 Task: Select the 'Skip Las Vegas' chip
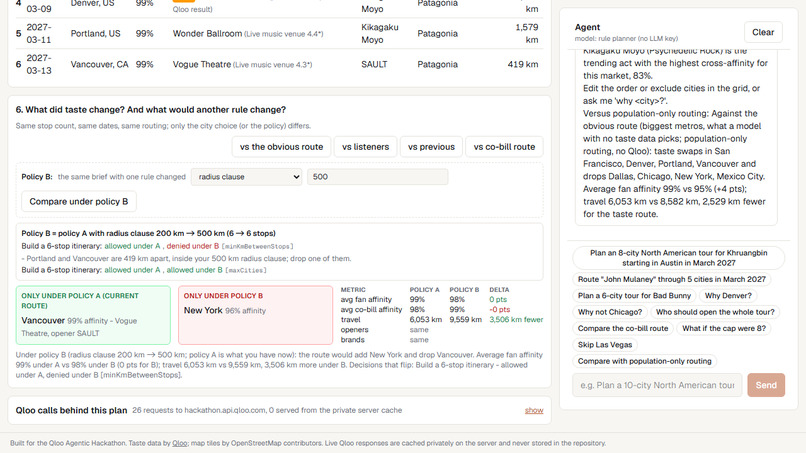click(604, 345)
